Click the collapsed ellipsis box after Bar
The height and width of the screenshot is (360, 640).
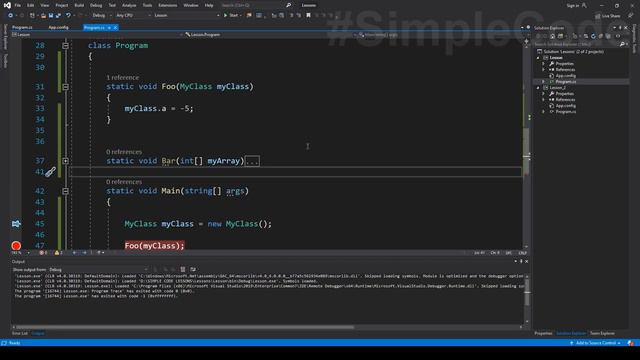[x=252, y=161]
